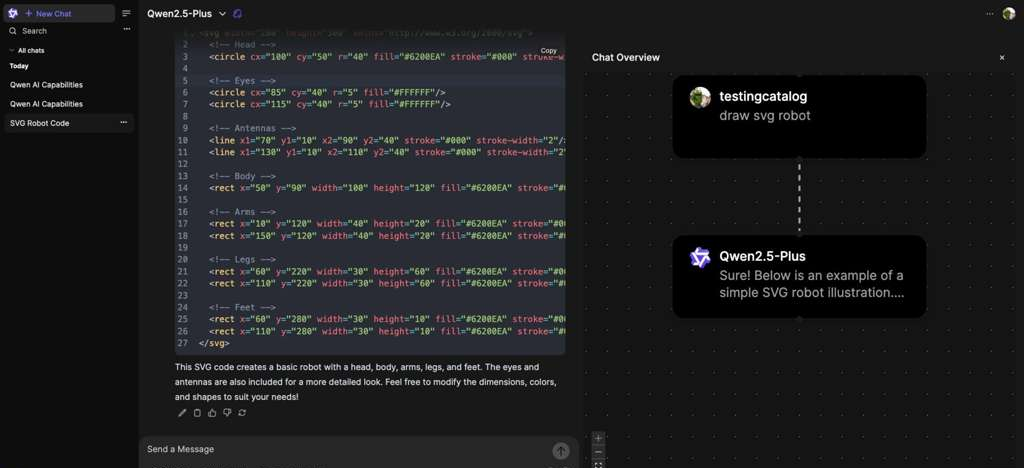Click the Qwen logo icon in sidebar
The image size is (1024, 468).
click(12, 13)
